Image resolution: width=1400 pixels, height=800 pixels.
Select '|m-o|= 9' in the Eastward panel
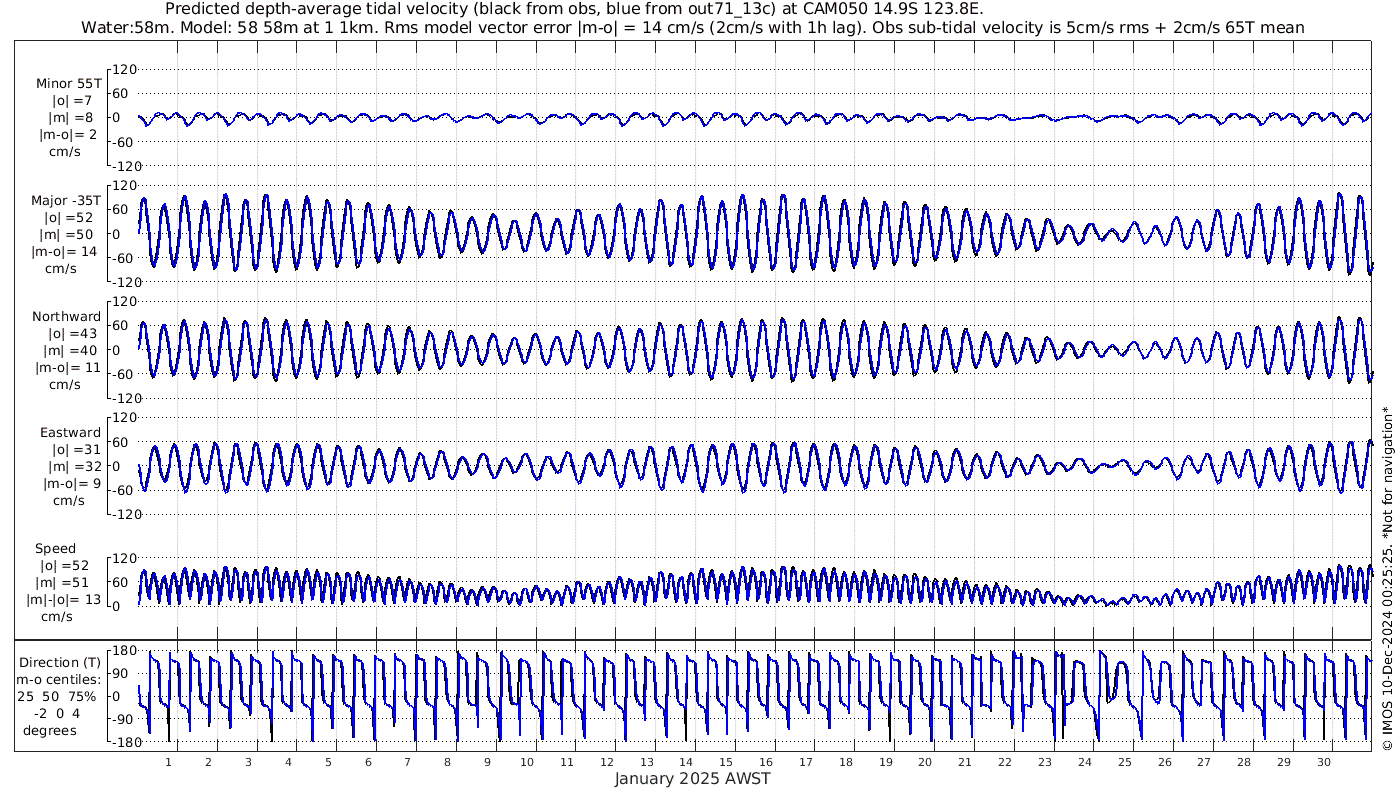tap(72, 484)
